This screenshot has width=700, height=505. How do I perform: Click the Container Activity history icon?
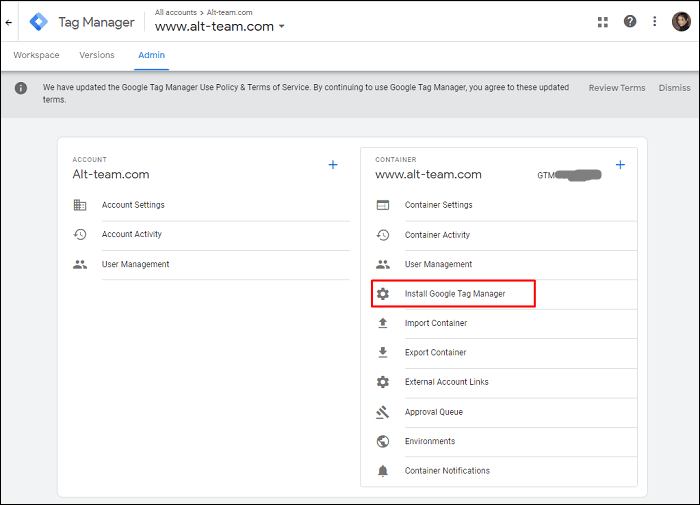(383, 235)
